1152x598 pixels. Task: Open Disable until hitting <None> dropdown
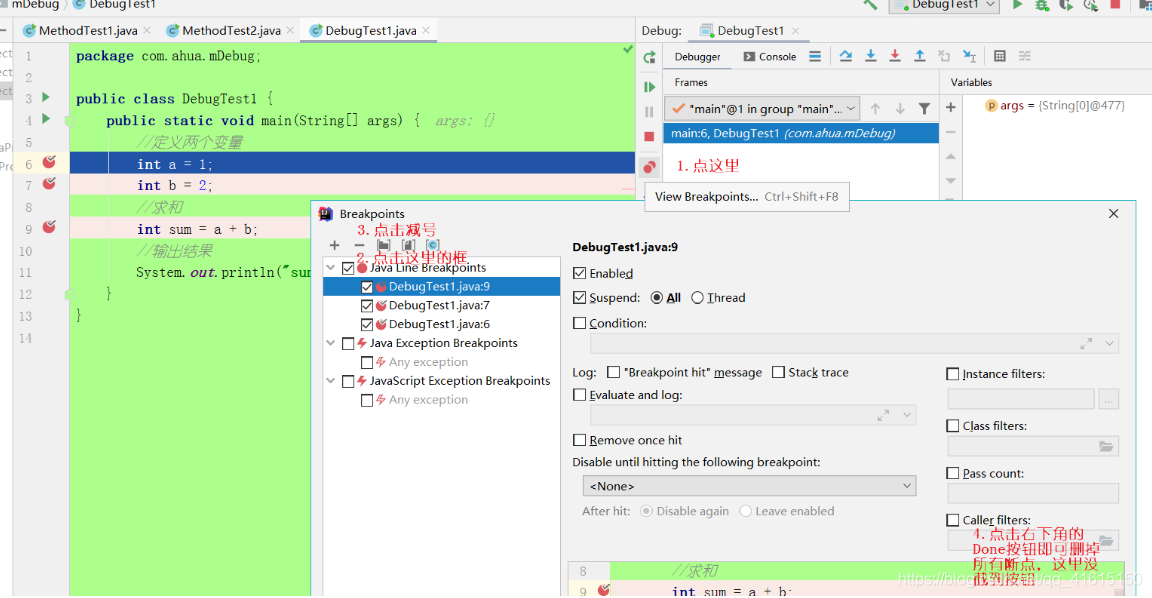(x=749, y=486)
